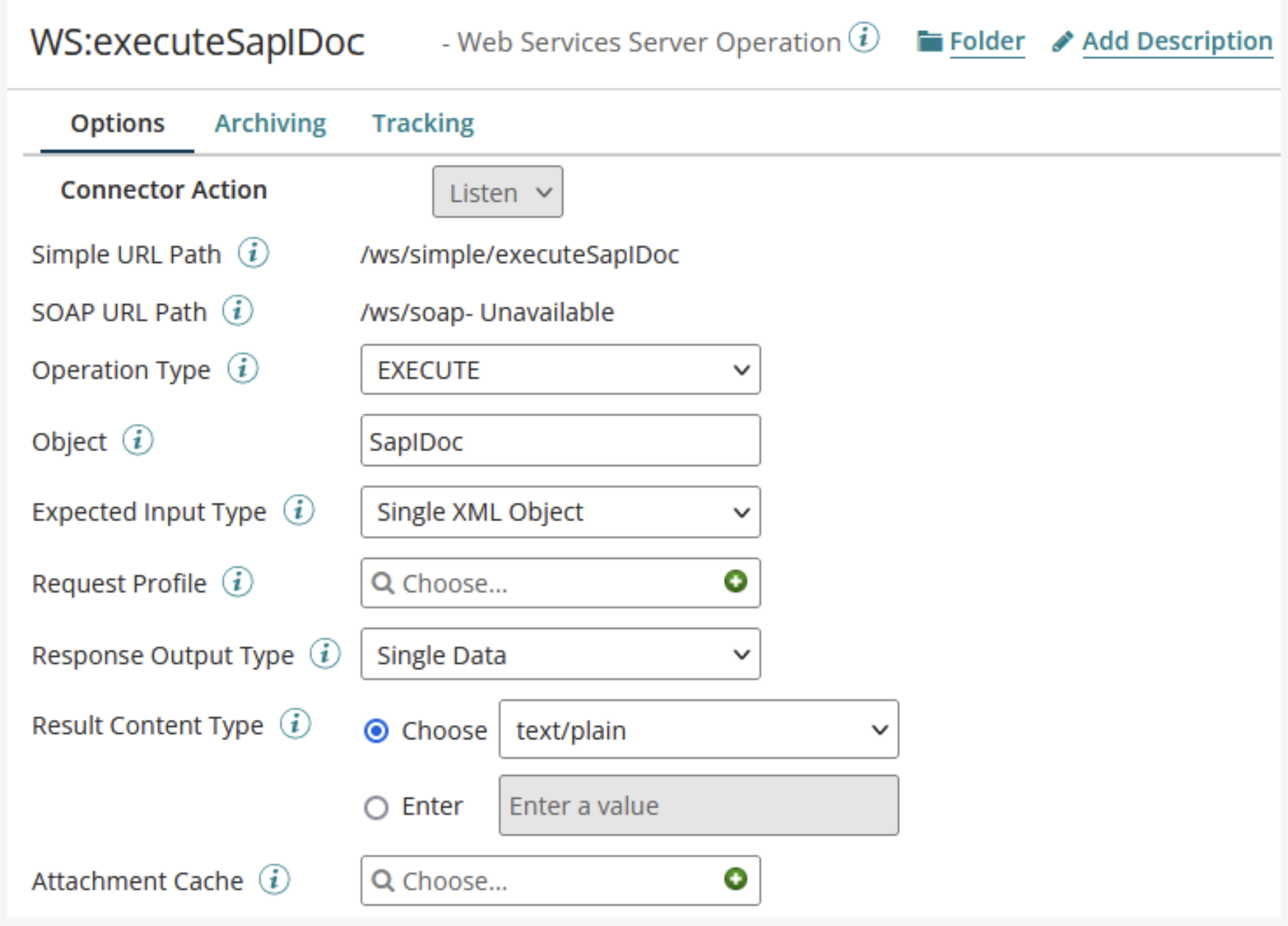The image size is (1288, 926).
Task: Switch to the Tracking tab
Action: pos(423,122)
